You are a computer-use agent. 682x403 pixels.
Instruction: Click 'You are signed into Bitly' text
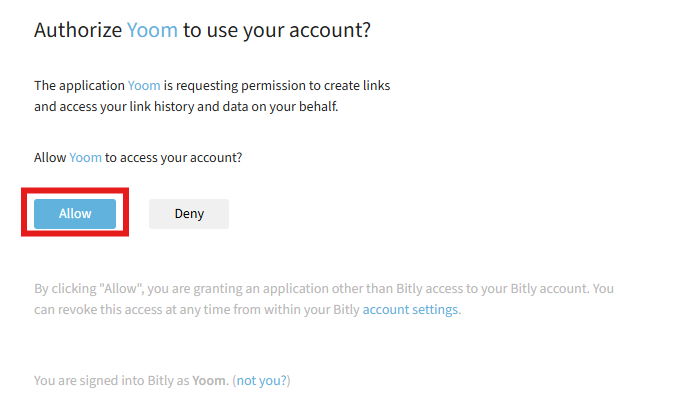click(x=111, y=380)
